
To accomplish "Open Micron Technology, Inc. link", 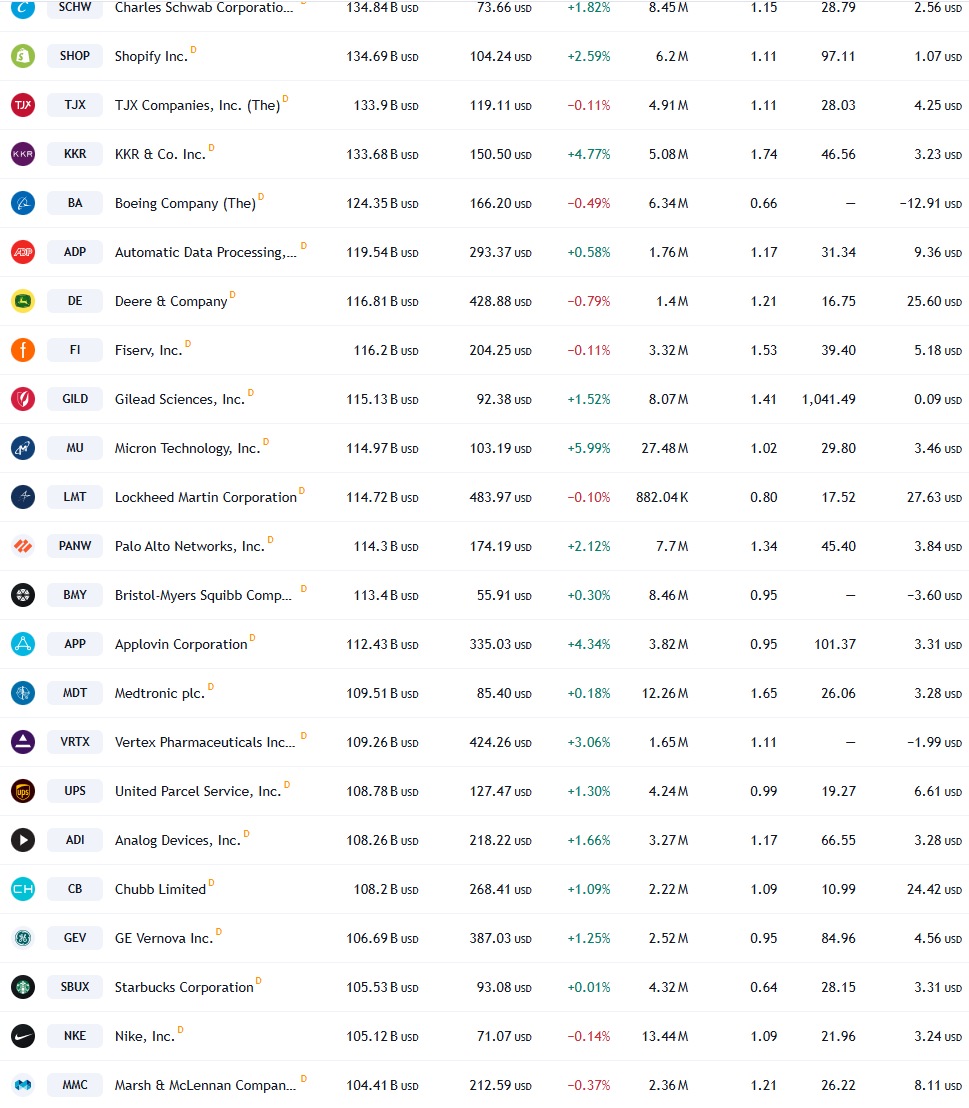I will [187, 449].
